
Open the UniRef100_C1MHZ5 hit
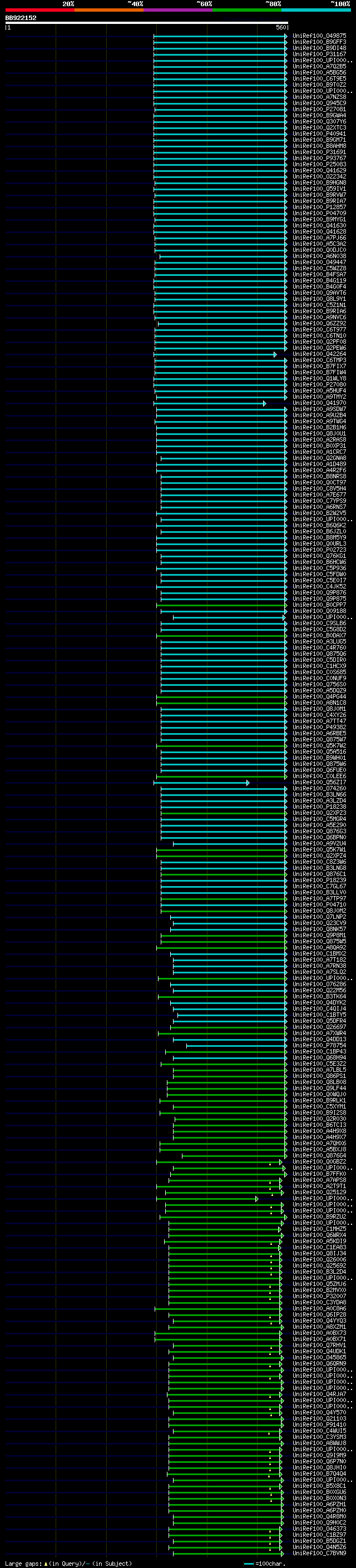pyautogui.click(x=319, y=1229)
